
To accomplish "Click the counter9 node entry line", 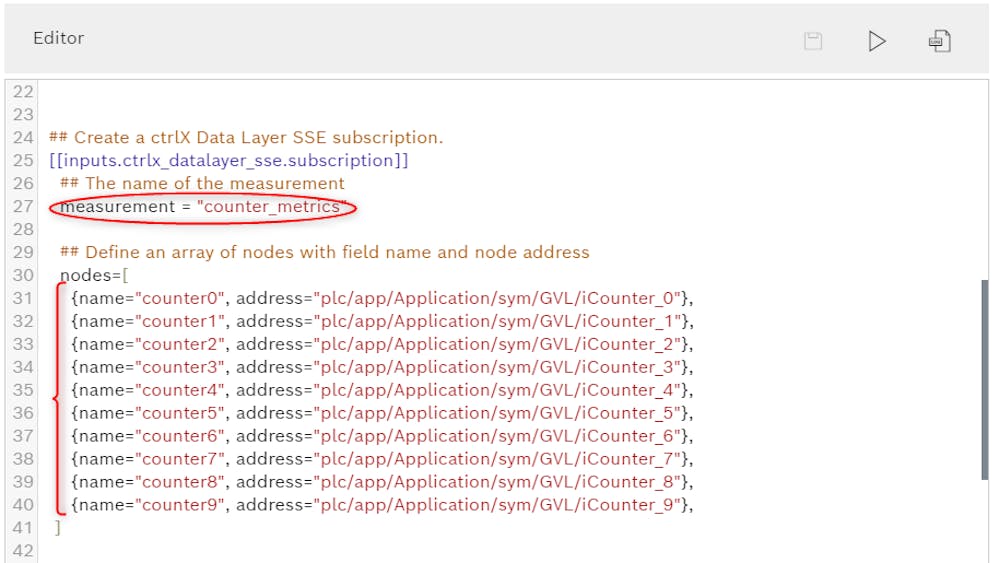I will [382, 504].
